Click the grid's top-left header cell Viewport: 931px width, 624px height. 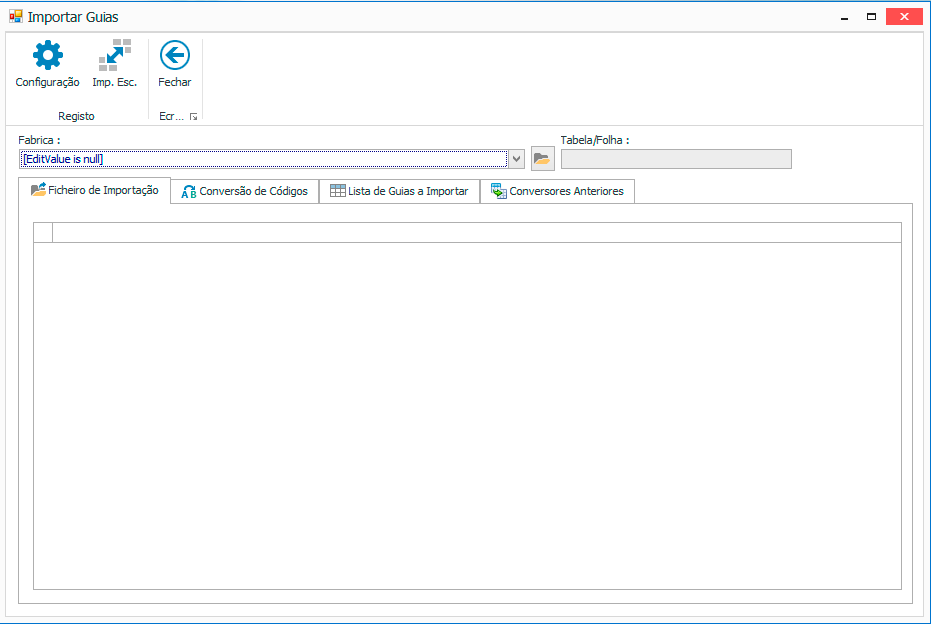coord(43,232)
